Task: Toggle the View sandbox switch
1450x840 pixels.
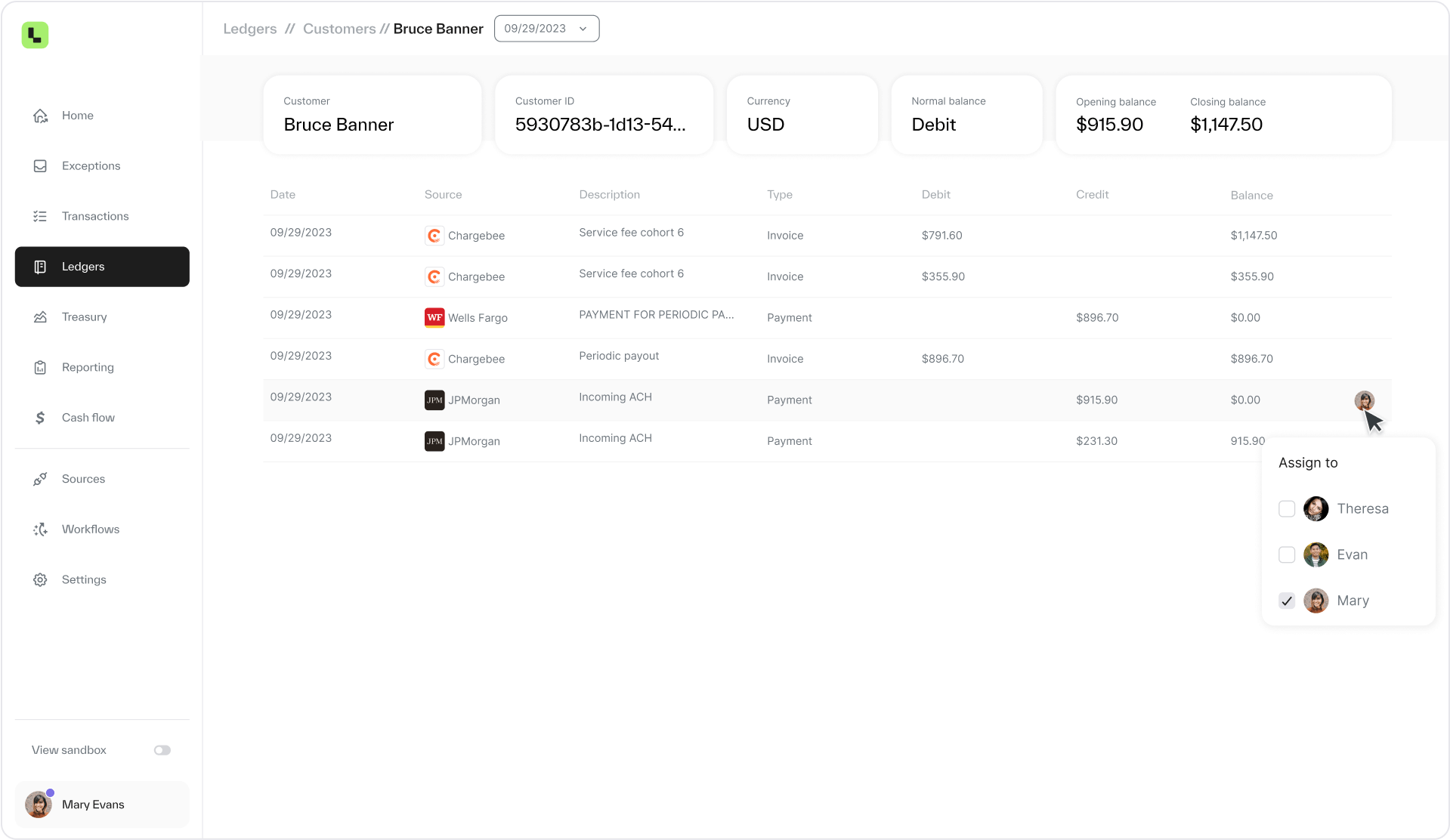Action: (x=162, y=750)
